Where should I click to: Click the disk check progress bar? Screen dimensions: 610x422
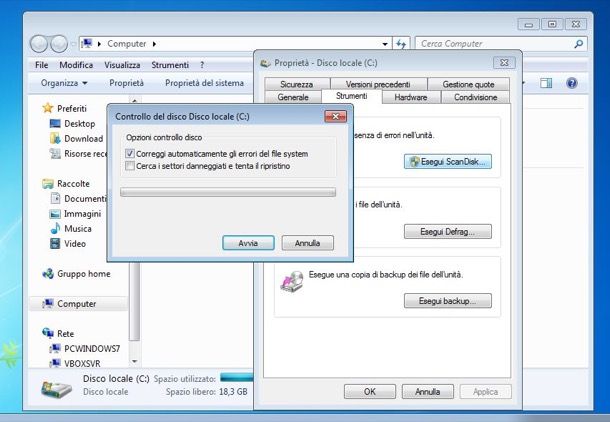point(228,192)
